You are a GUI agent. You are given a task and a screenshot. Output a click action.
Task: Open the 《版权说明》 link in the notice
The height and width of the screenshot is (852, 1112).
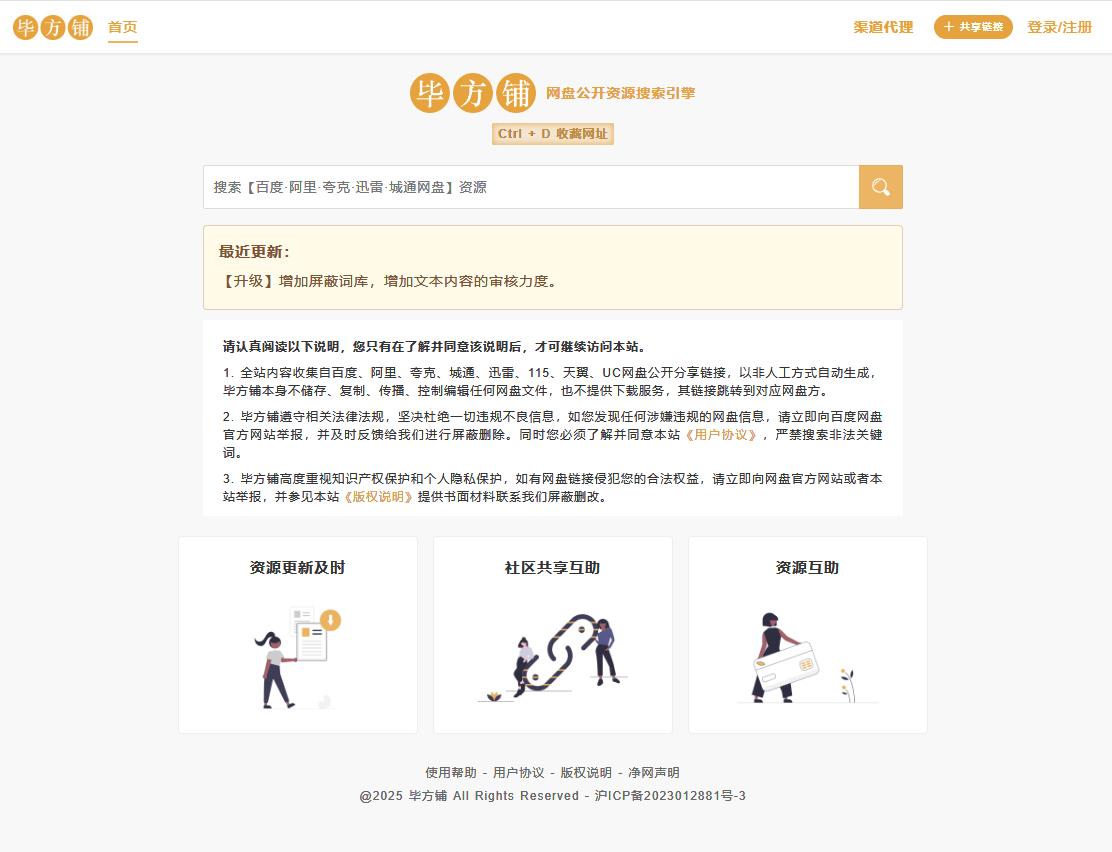coord(378,496)
